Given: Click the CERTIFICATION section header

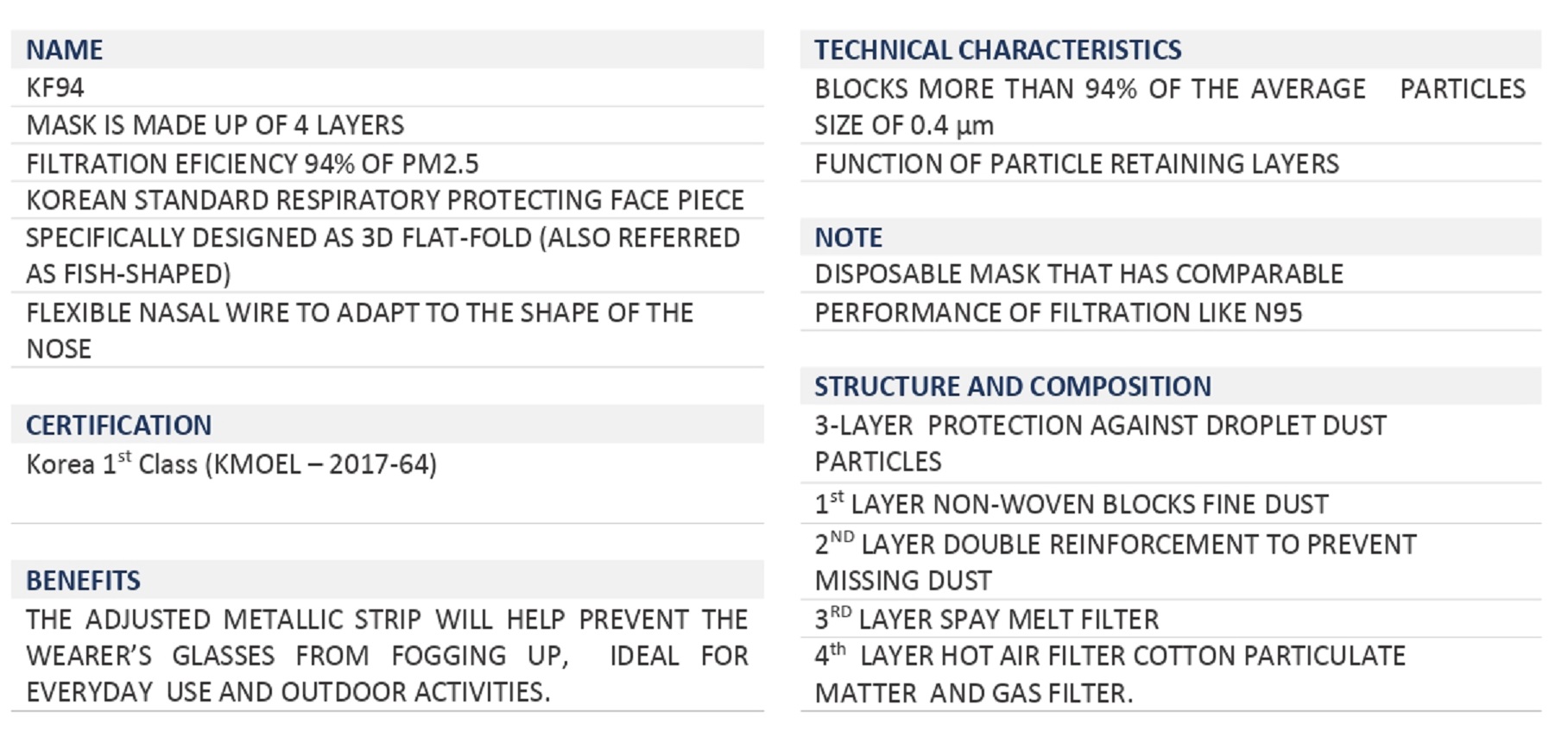Looking at the screenshot, I should click(118, 425).
